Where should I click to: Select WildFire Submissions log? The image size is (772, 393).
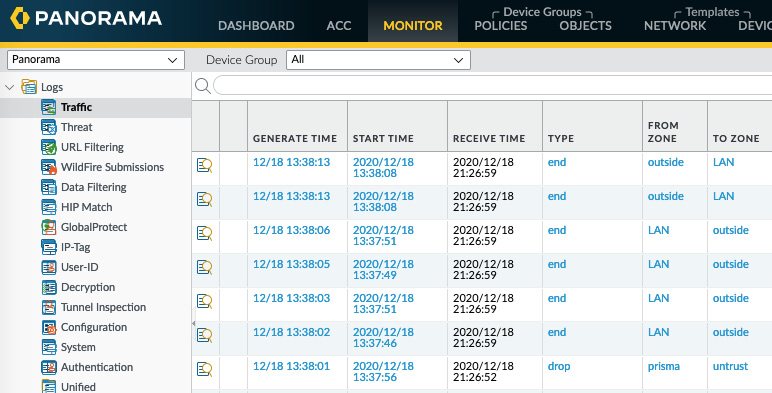coord(112,167)
